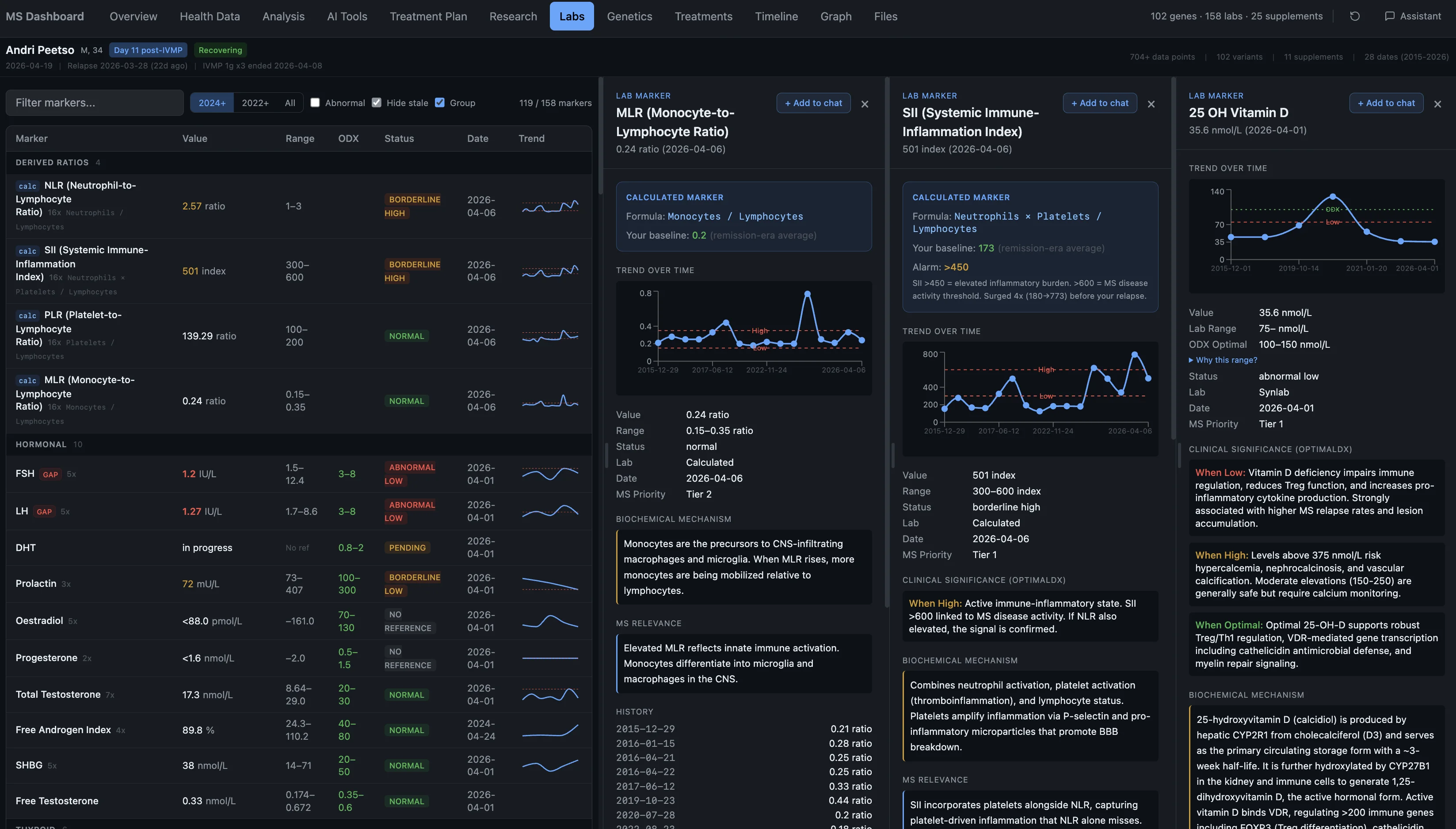The image size is (1456, 829).
Task: Open the Treatment Plan tab
Action: tap(428, 16)
